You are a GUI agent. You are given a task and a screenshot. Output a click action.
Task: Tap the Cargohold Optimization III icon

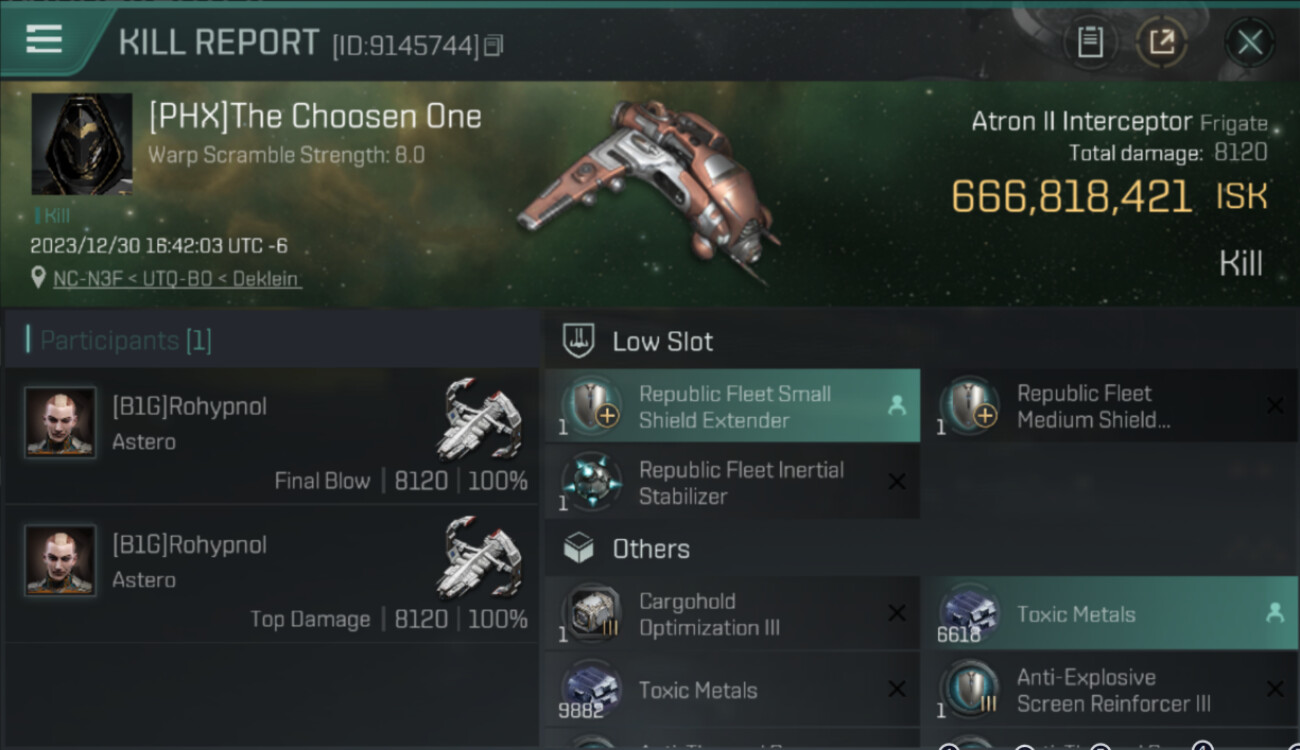click(x=591, y=613)
